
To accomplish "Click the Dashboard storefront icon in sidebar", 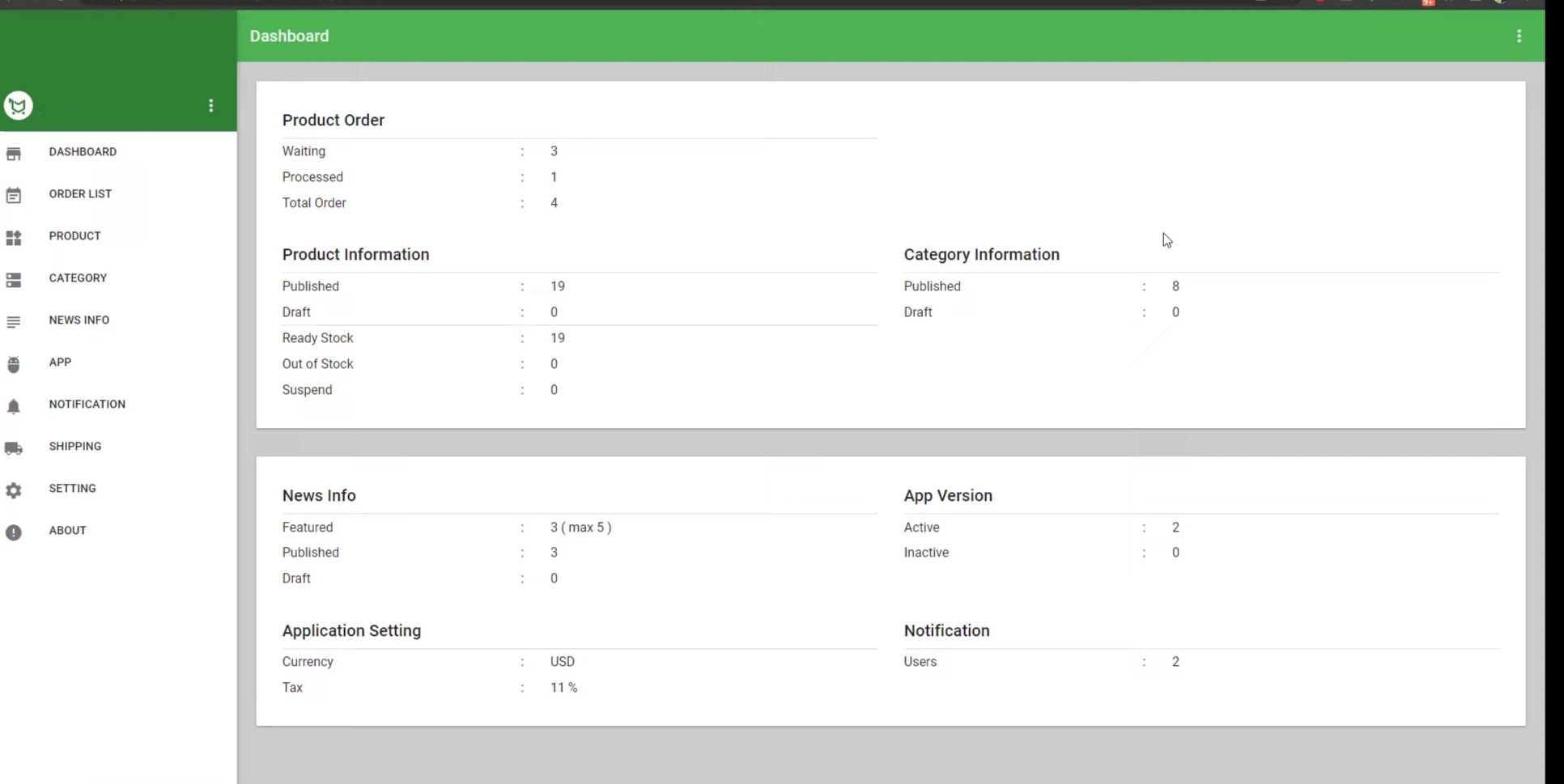I will (x=14, y=154).
